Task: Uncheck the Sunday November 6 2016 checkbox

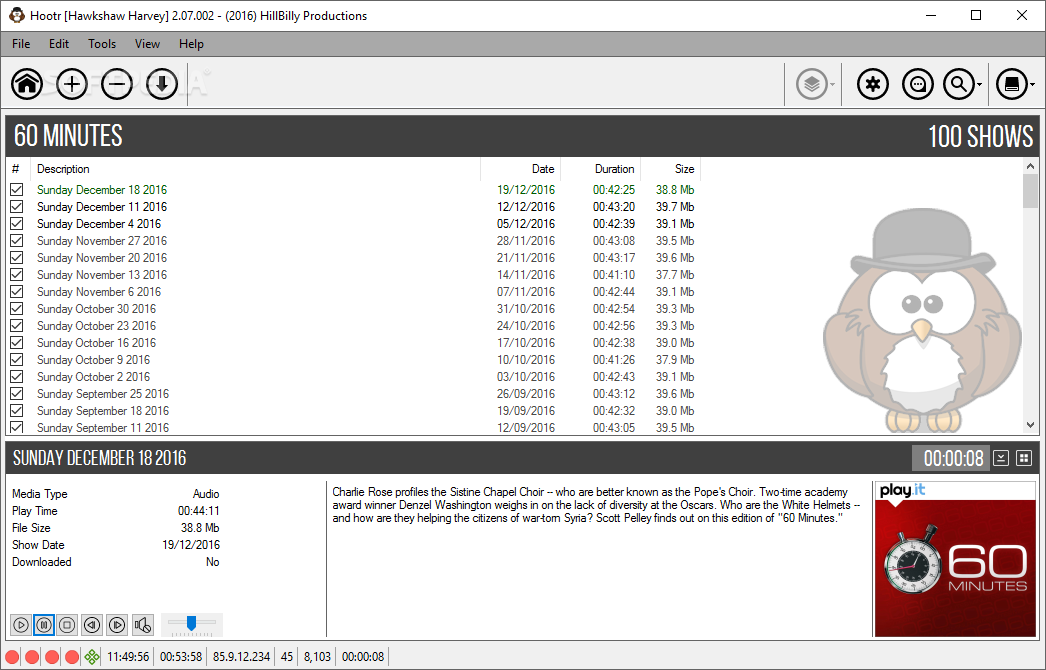Action: point(17,292)
